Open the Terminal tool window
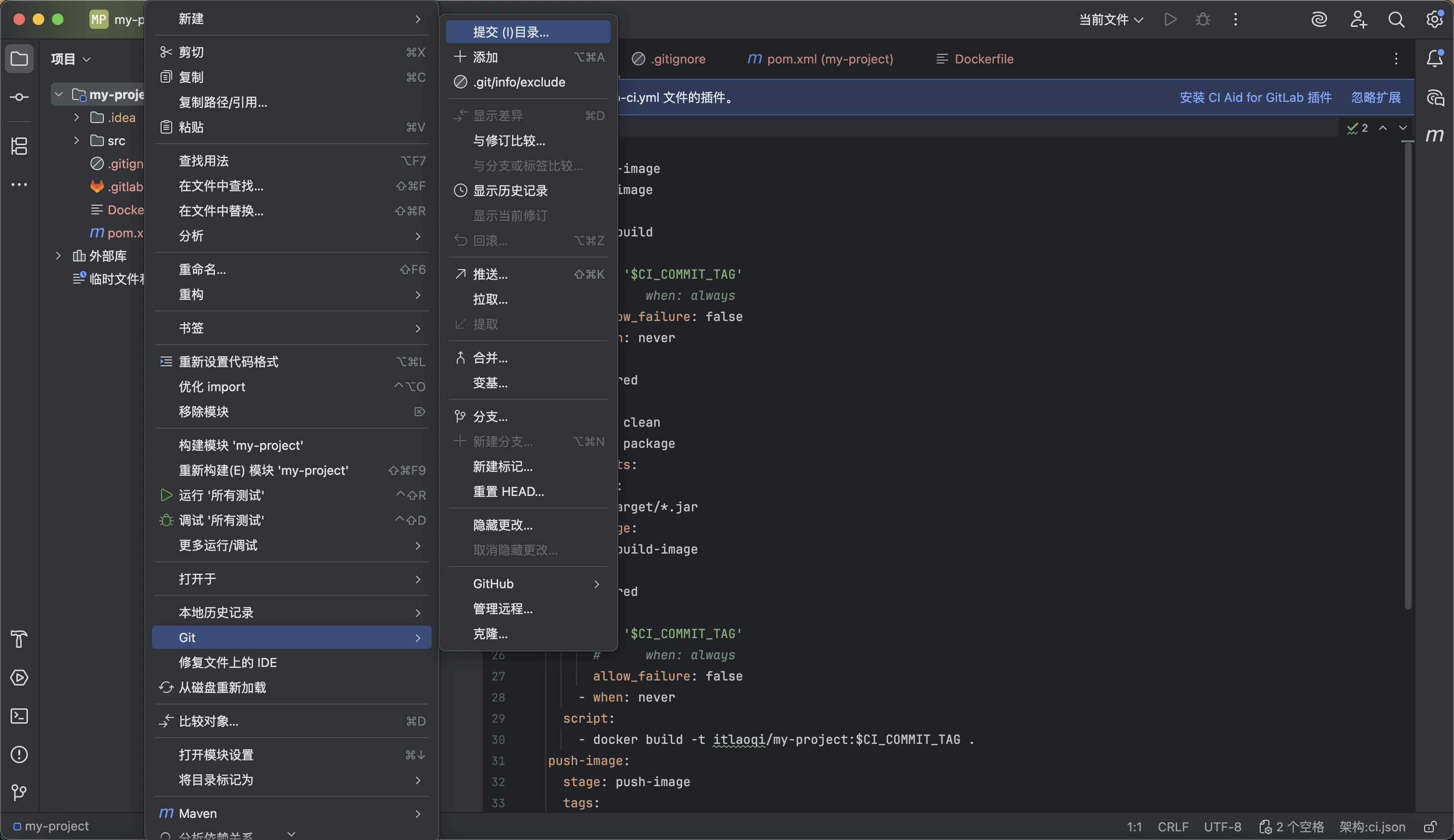The width and height of the screenshot is (1454, 840). (19, 716)
